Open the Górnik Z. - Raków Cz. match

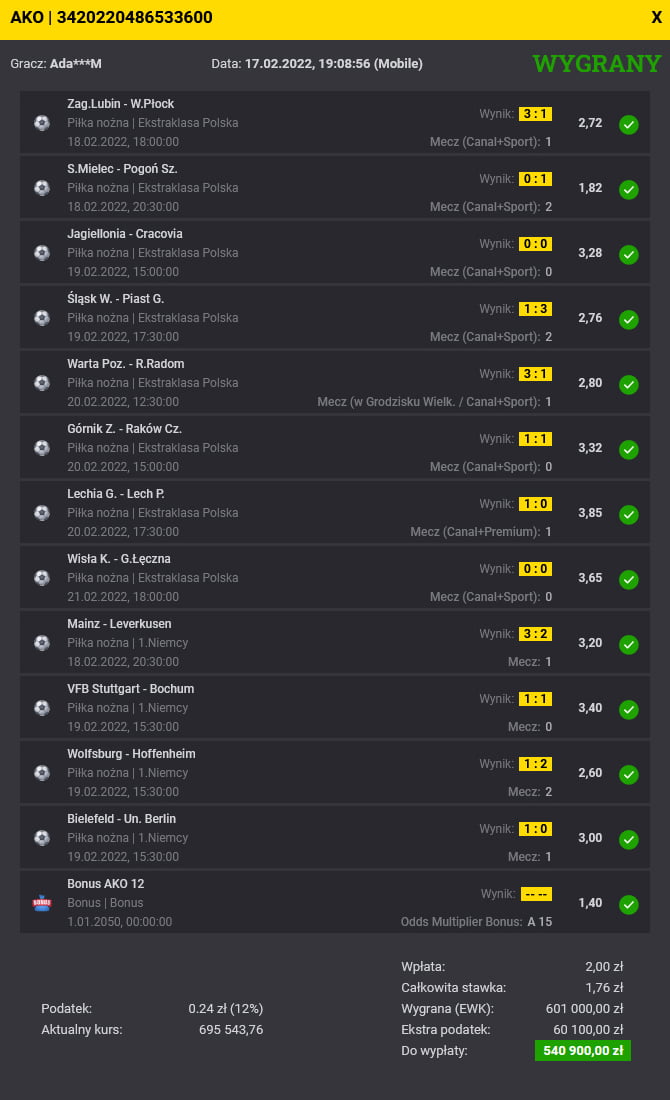click(124, 429)
